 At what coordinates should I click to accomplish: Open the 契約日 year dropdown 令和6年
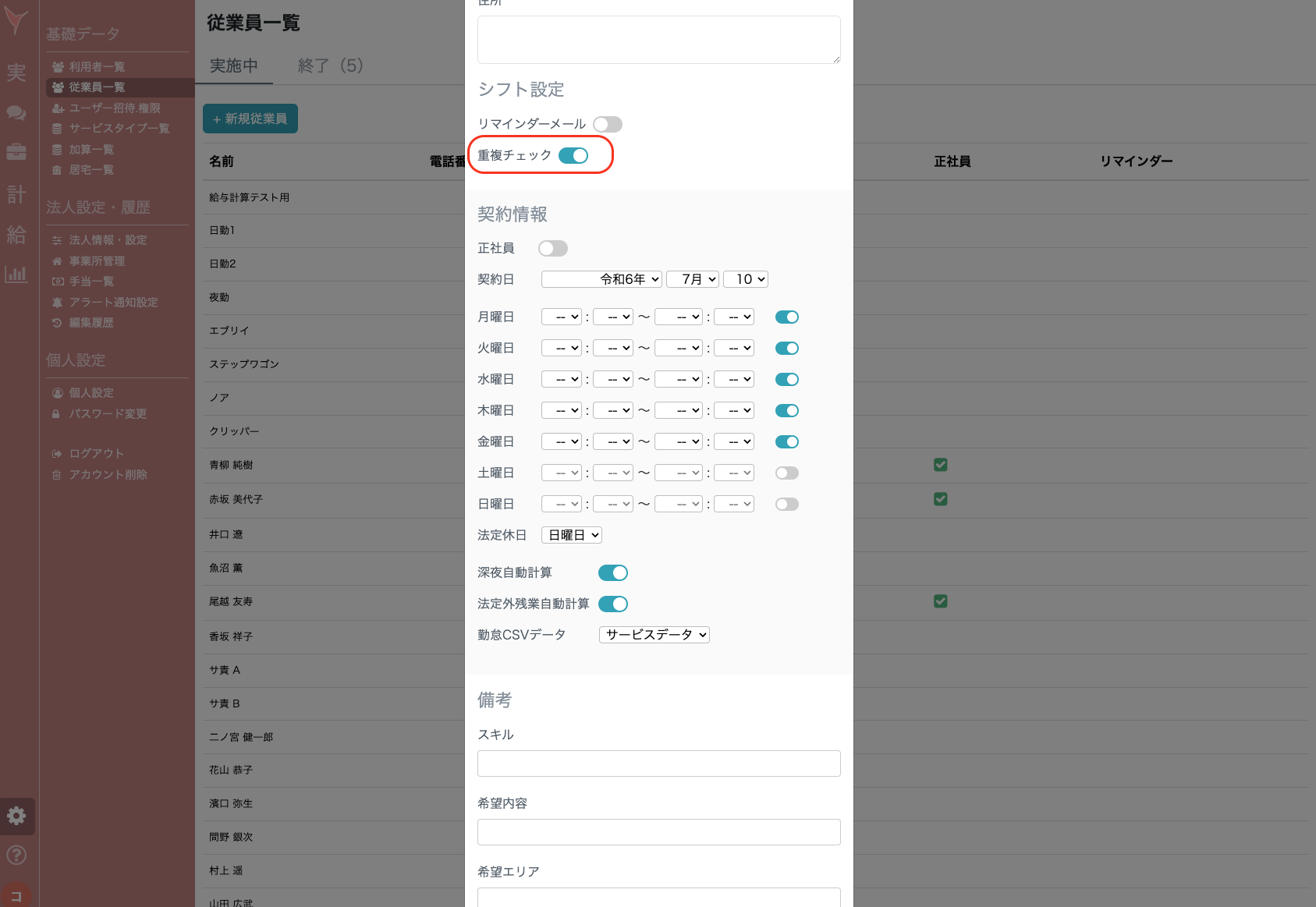(601, 279)
